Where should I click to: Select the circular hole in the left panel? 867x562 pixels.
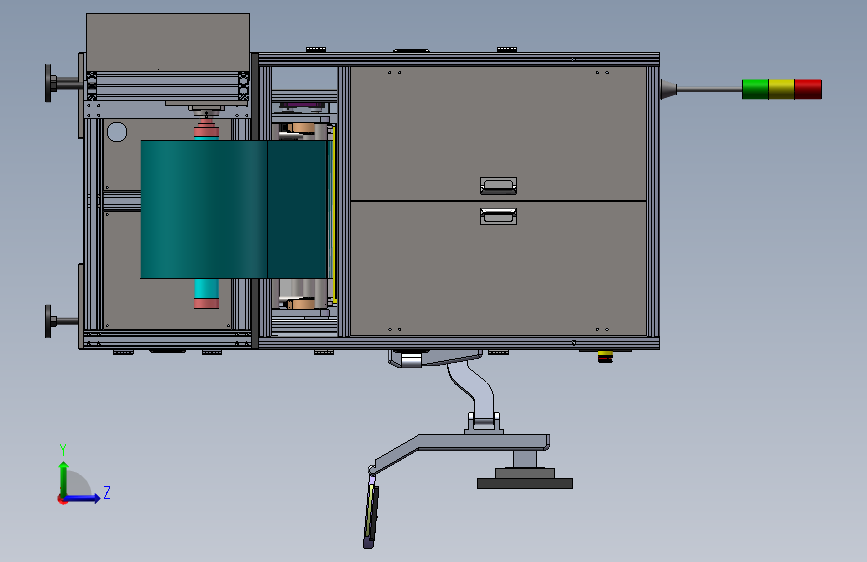coord(117,132)
